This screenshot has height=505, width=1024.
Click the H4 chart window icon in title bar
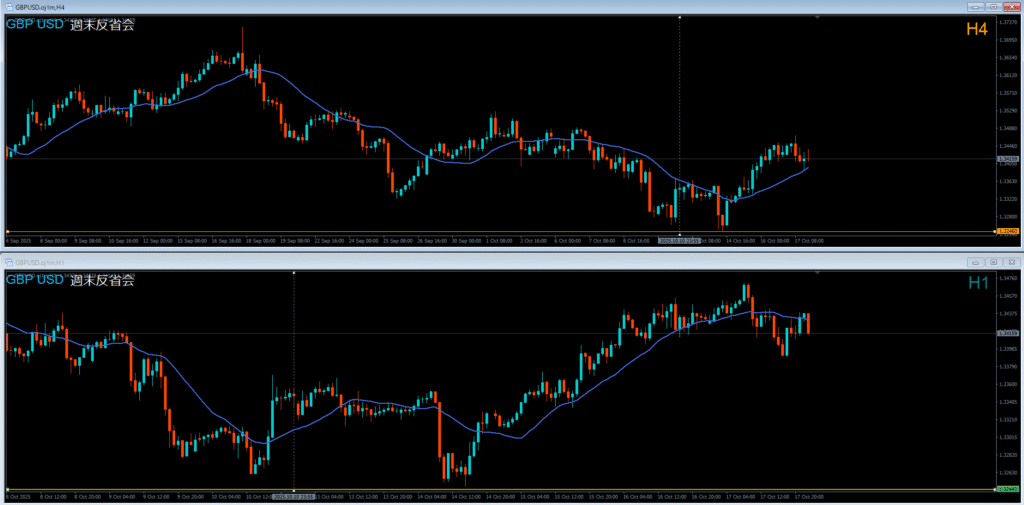click(x=9, y=7)
